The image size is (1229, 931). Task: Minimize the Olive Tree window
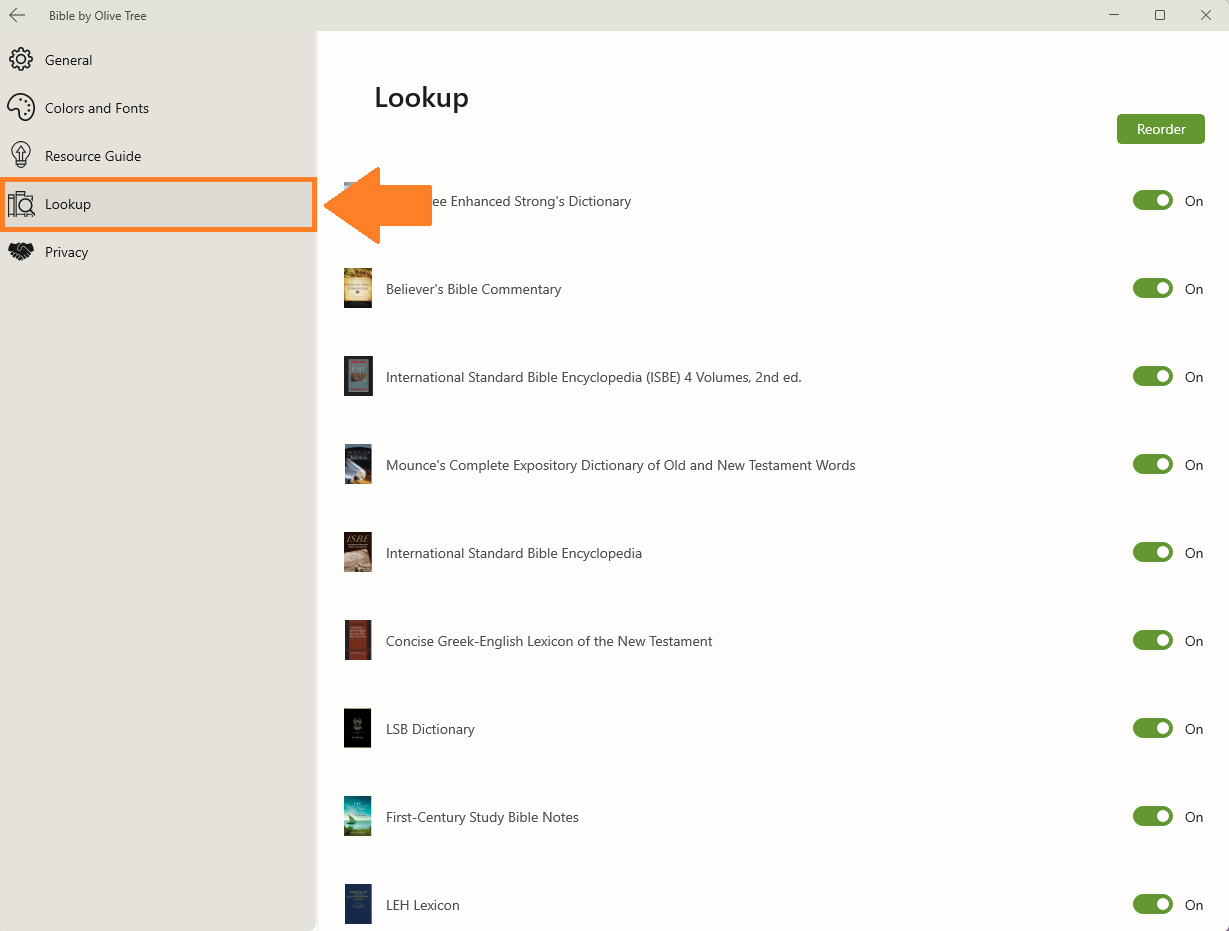pos(1114,15)
